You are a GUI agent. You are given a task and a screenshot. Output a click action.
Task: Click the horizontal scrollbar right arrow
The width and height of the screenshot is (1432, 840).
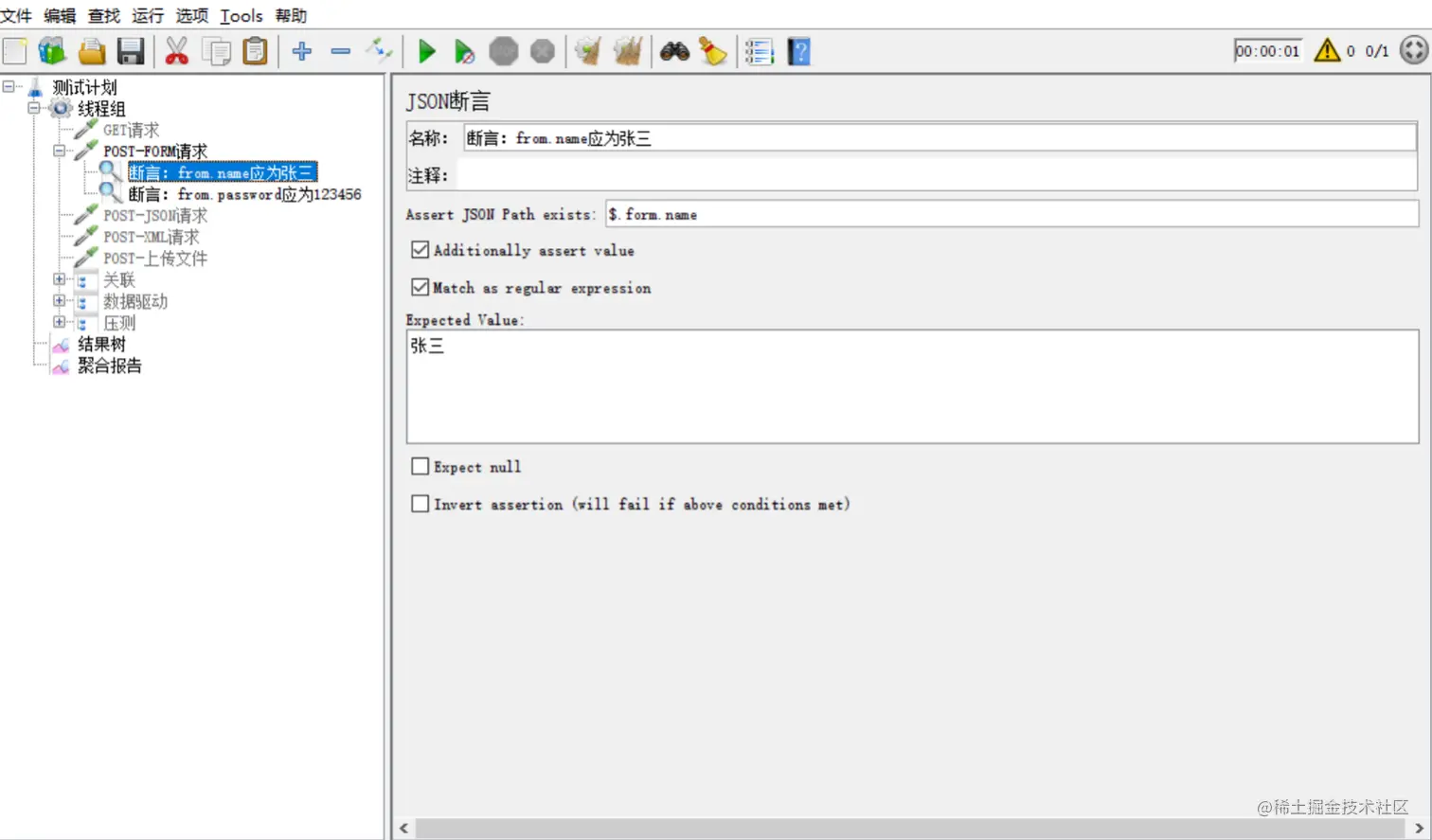(x=1419, y=829)
